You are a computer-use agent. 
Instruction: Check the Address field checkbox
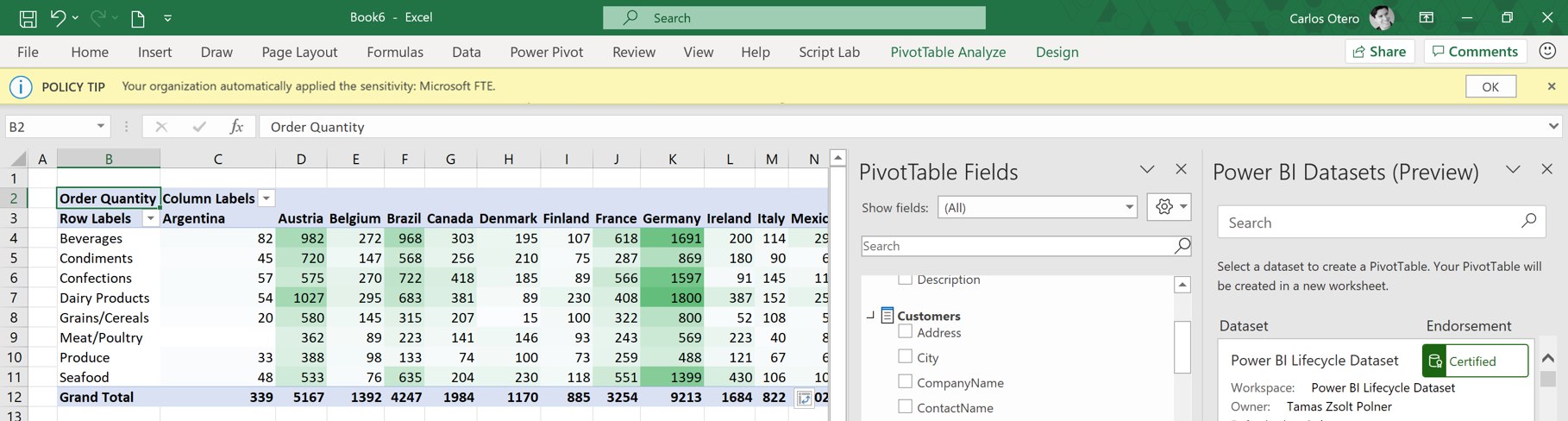pyautogui.click(x=905, y=331)
